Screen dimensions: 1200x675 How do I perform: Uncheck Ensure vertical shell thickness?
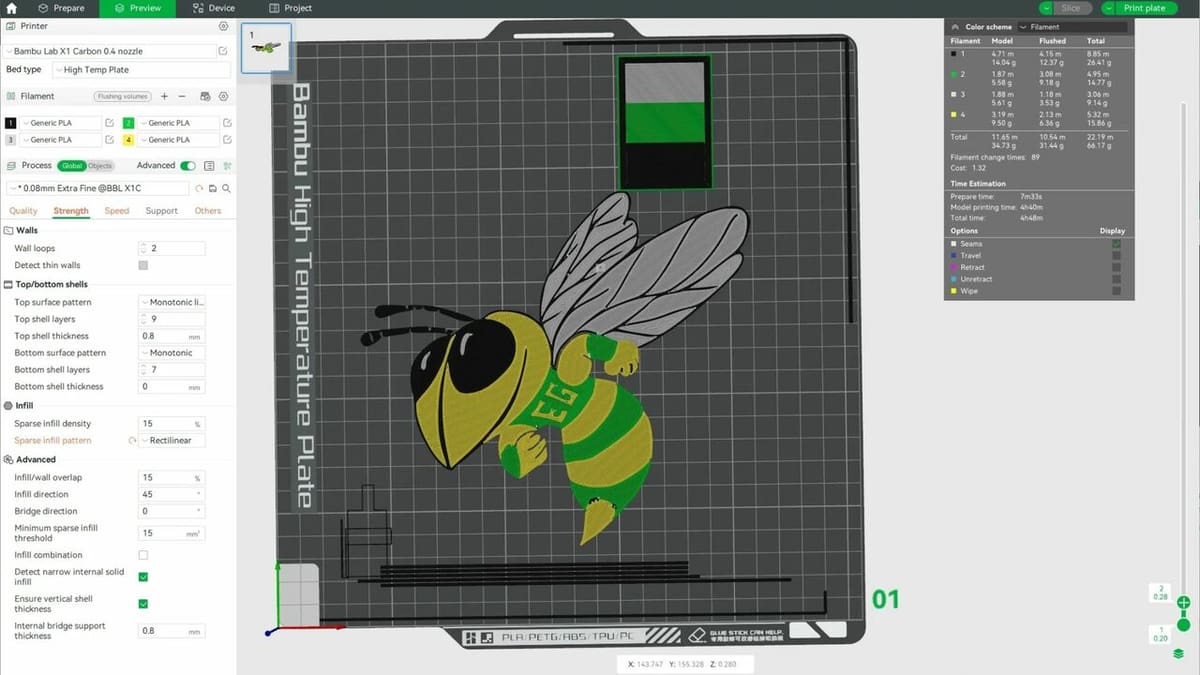pos(143,604)
